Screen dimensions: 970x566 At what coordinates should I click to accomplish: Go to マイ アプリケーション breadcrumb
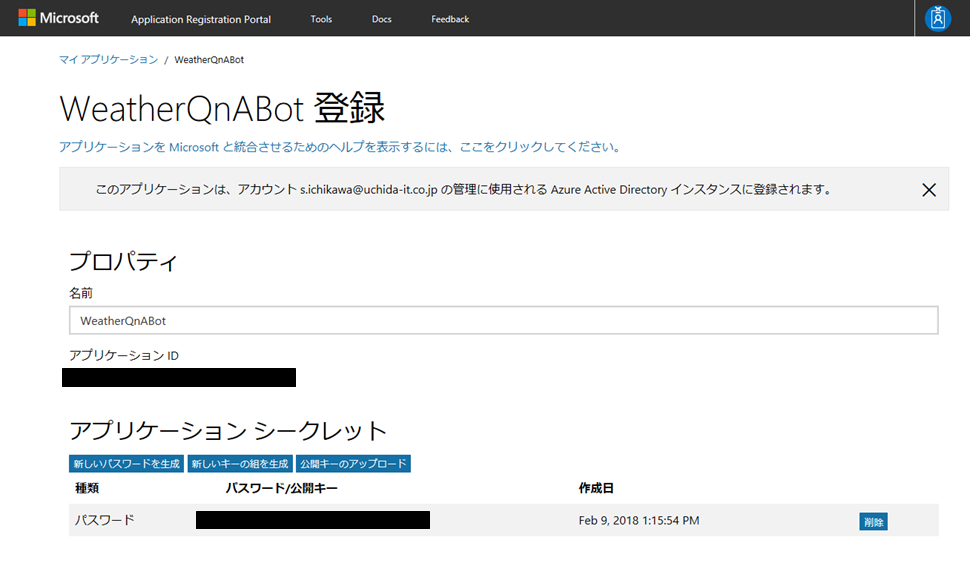click(x=108, y=59)
